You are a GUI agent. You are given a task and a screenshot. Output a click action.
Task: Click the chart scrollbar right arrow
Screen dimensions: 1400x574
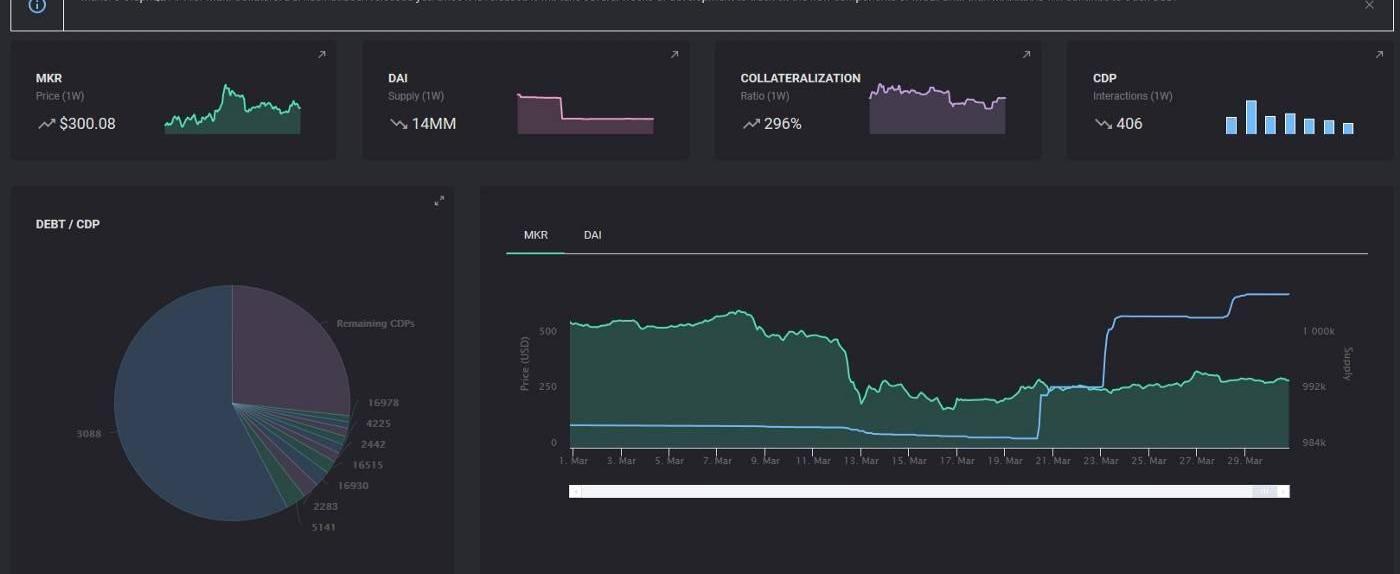(1284, 491)
